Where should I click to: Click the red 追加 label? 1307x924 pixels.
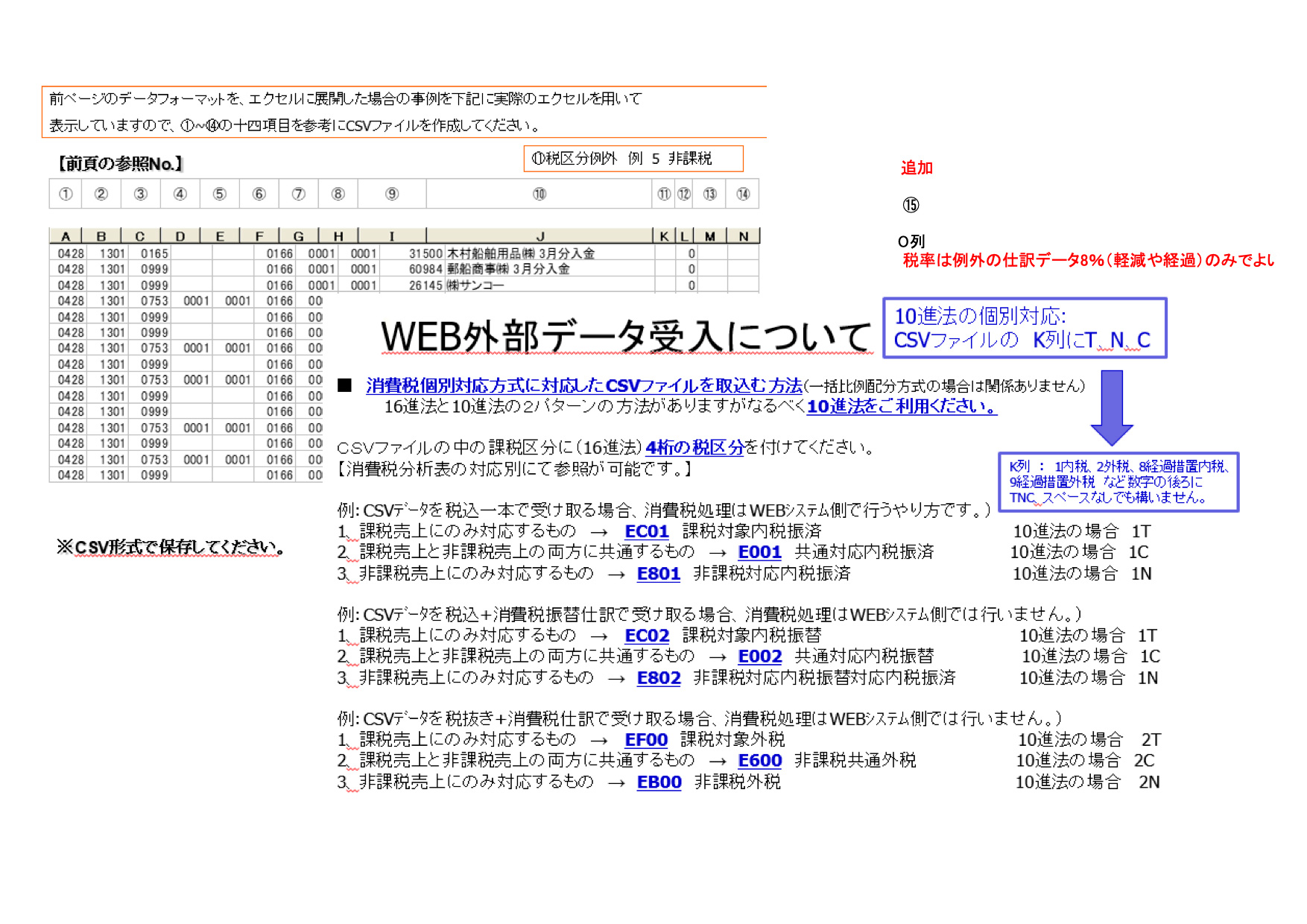[917, 168]
